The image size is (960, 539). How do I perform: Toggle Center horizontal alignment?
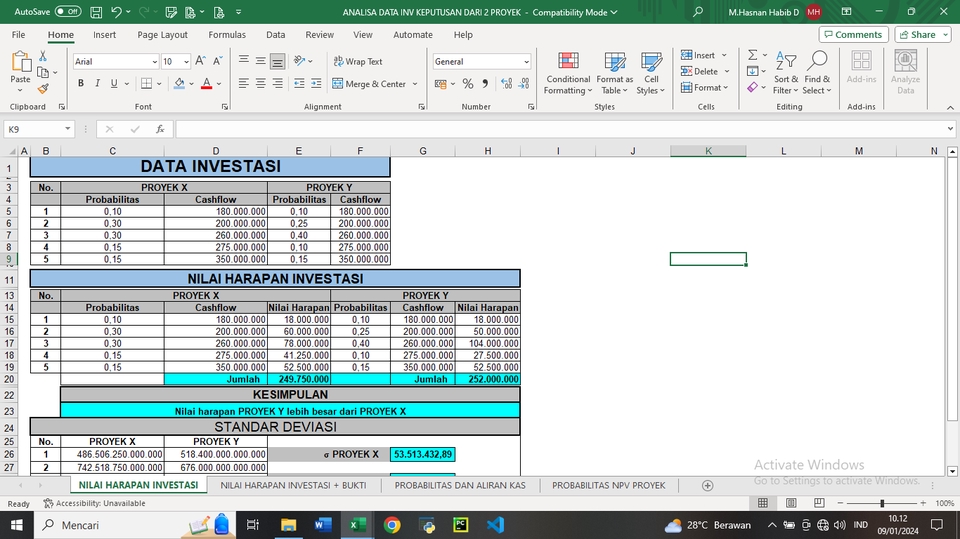click(x=260, y=83)
